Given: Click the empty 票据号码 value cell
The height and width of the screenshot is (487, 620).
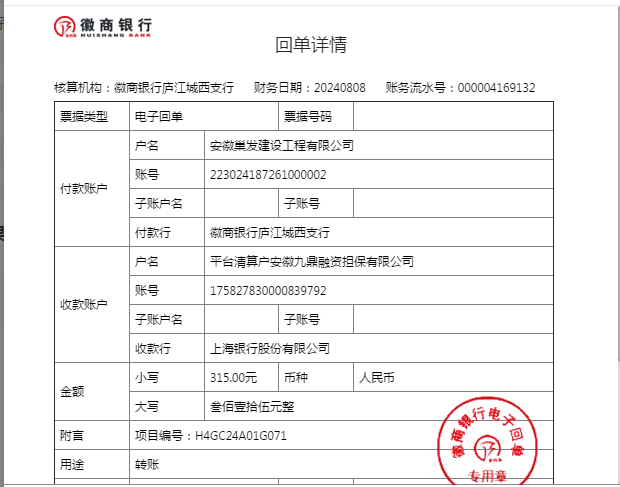Looking at the screenshot, I should pyautogui.click(x=451, y=117).
